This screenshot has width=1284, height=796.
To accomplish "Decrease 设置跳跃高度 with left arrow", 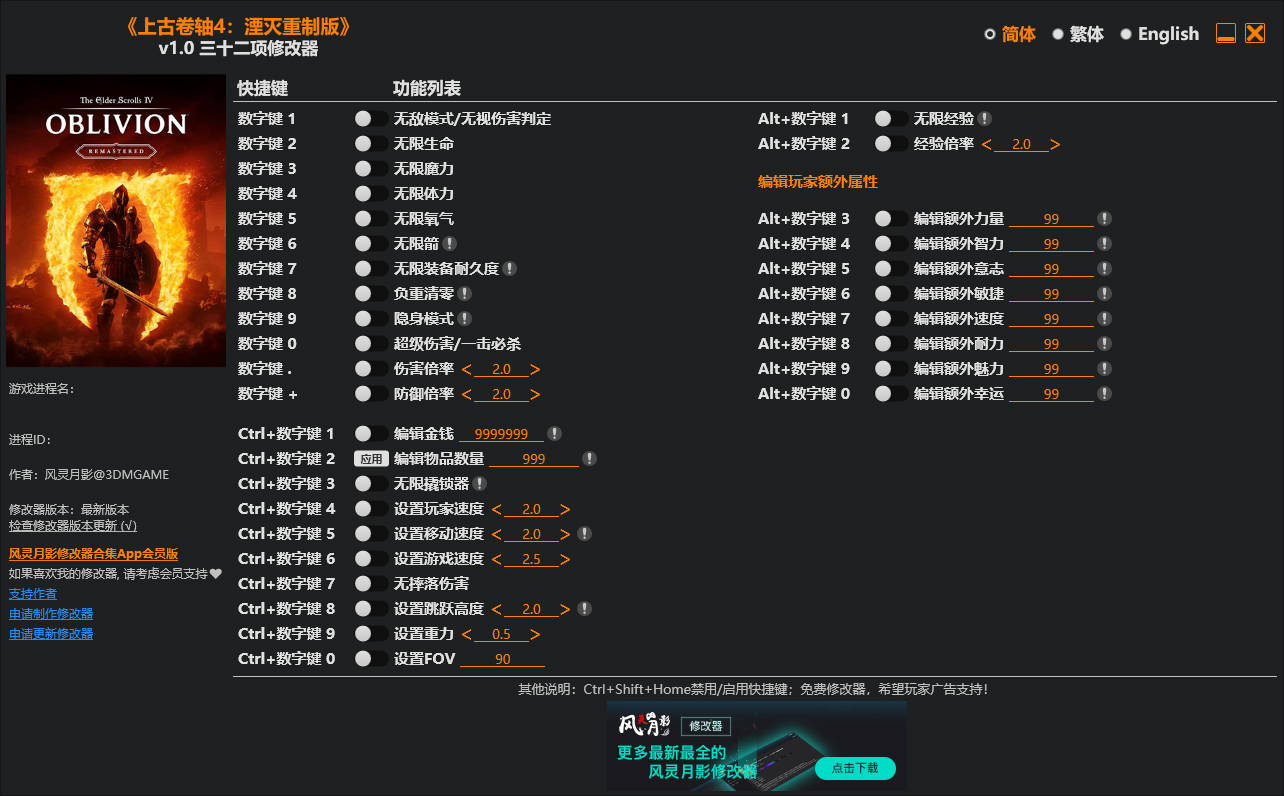I will pos(497,609).
